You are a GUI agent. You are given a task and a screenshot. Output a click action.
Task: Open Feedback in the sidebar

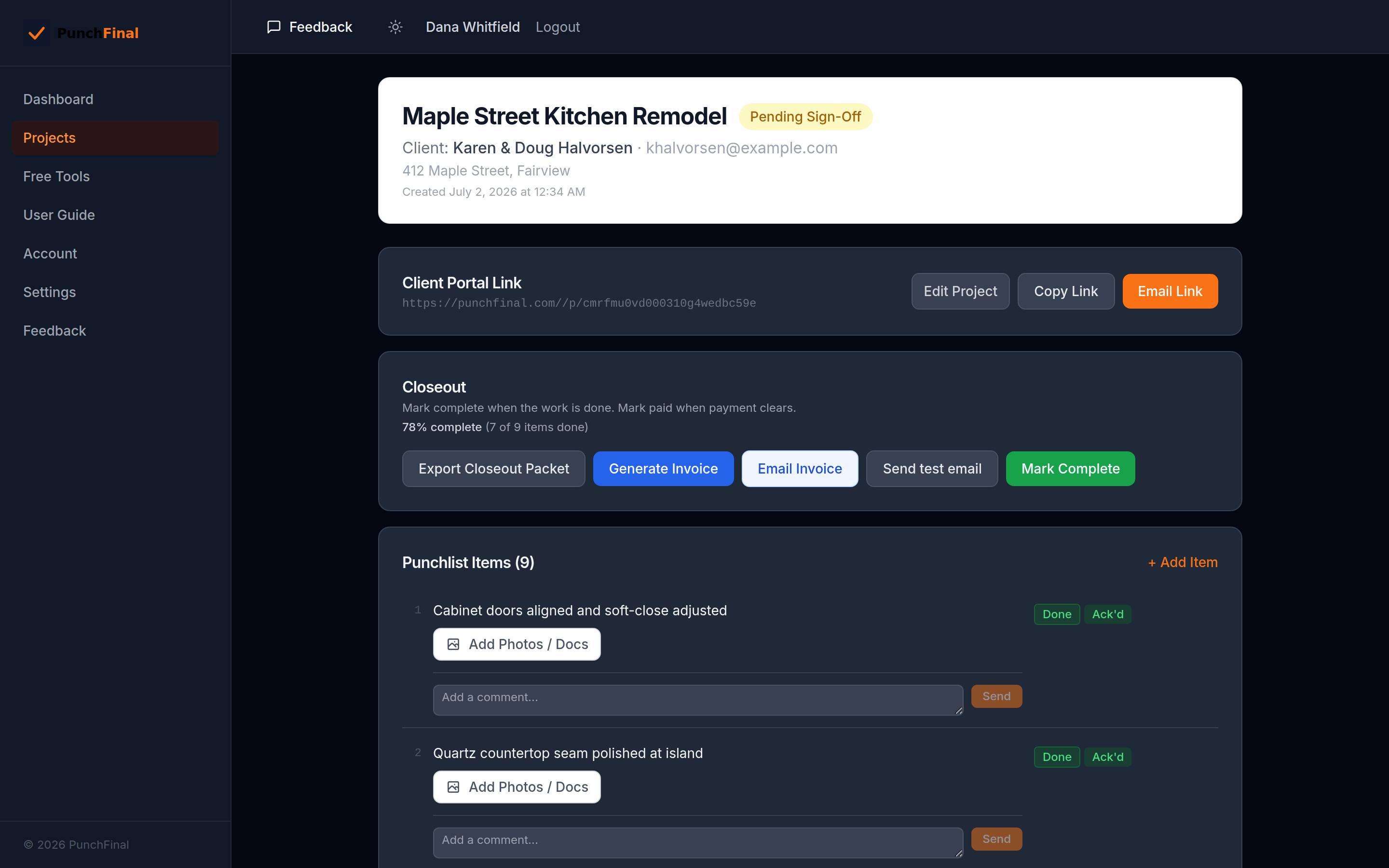pyautogui.click(x=115, y=331)
